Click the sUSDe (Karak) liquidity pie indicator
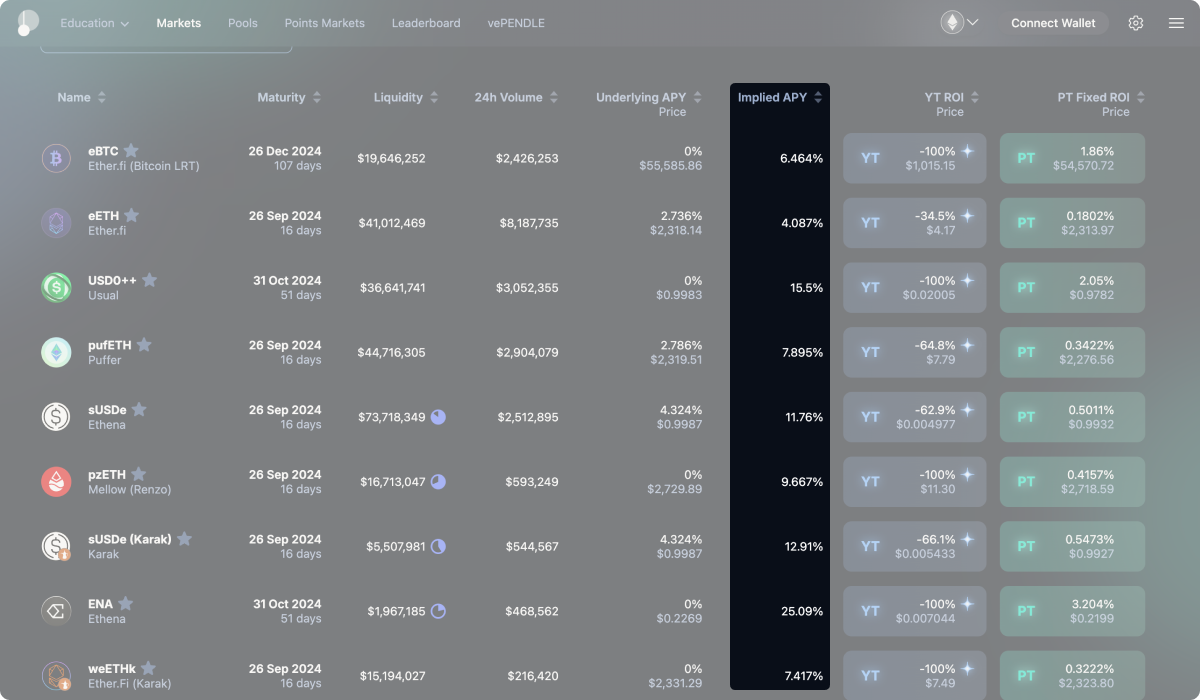Viewport: 1200px width, 700px height. [x=438, y=547]
